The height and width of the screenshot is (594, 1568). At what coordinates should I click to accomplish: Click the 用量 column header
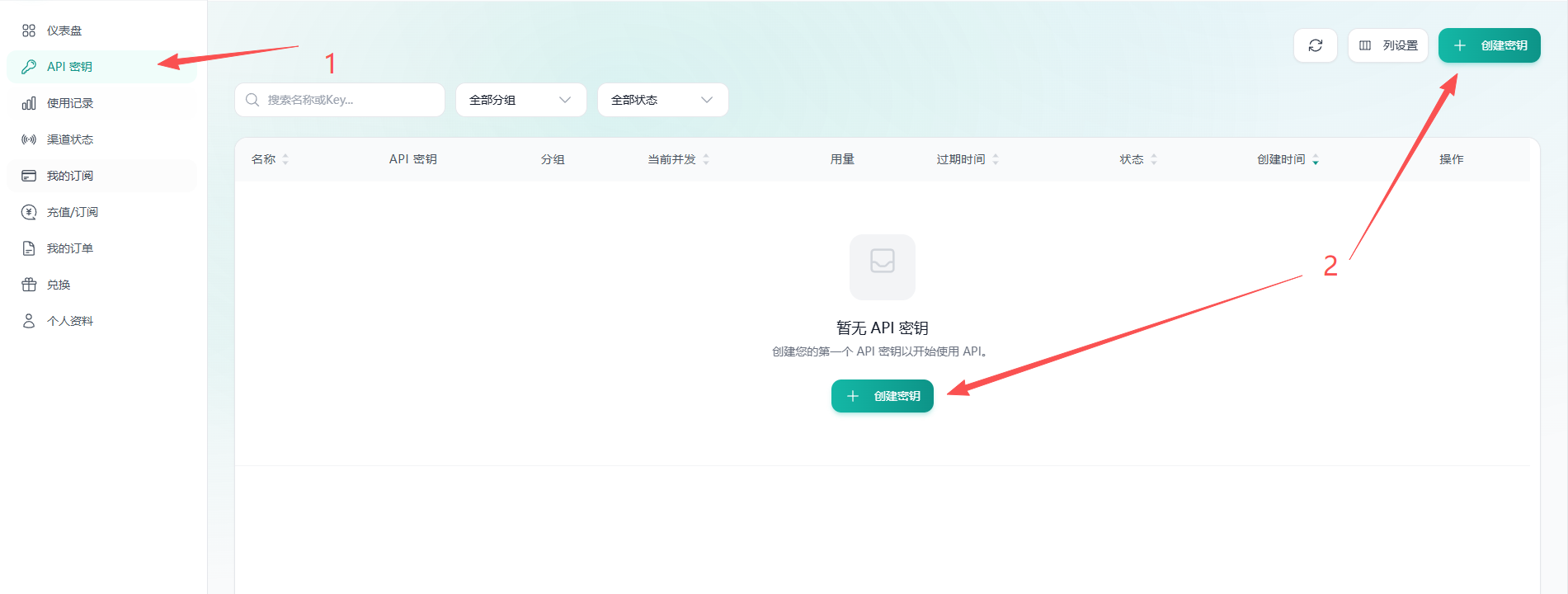pos(842,159)
